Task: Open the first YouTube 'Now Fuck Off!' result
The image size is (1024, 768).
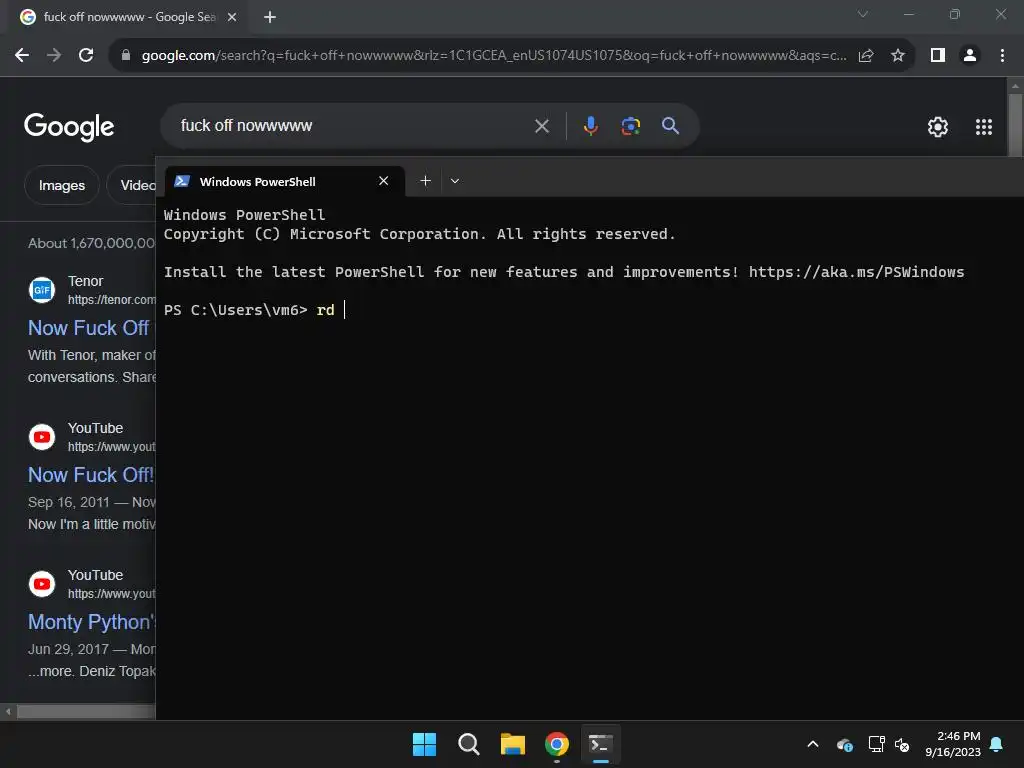Action: tap(91, 475)
